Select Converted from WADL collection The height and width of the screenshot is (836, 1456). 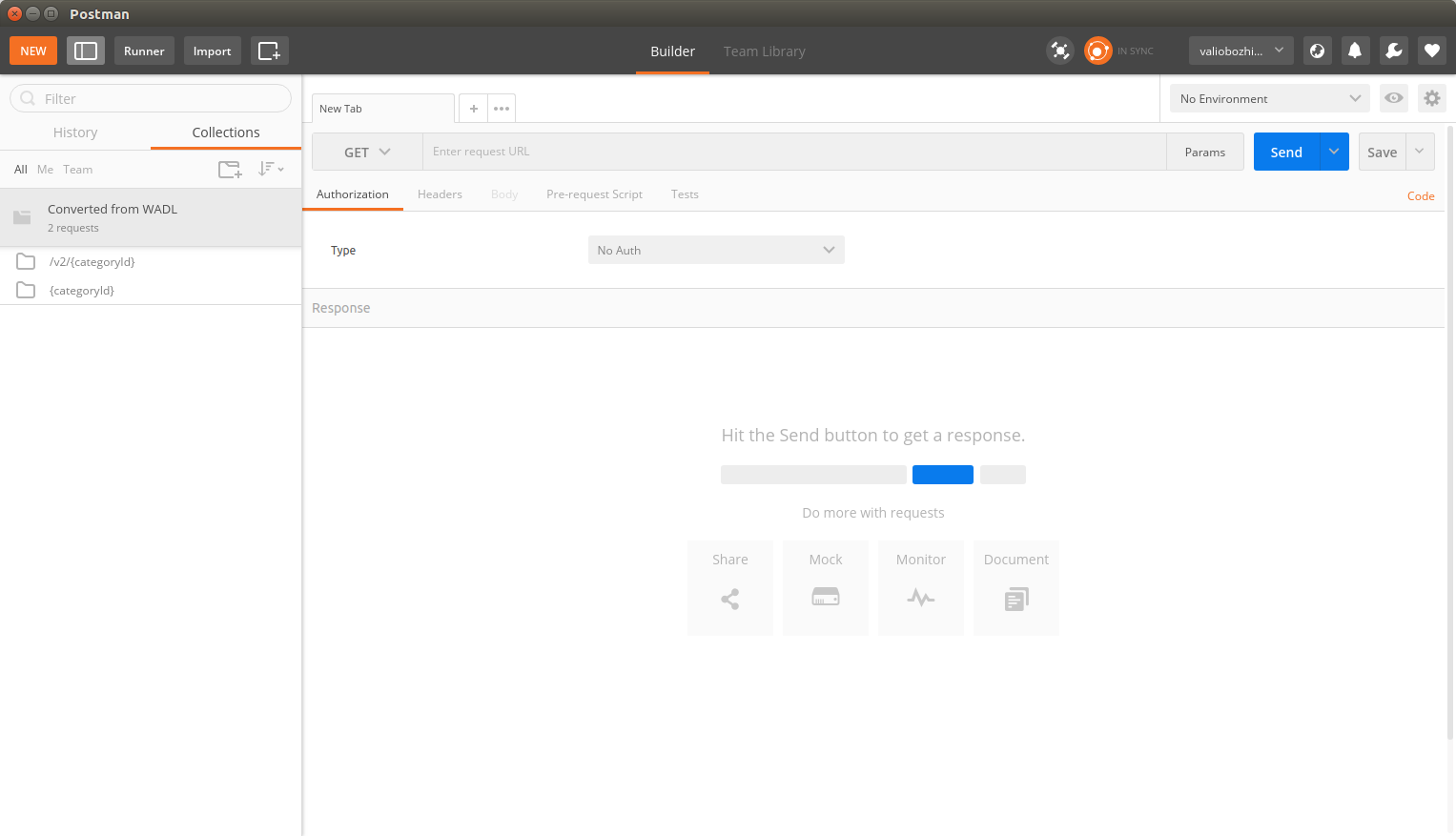point(151,217)
